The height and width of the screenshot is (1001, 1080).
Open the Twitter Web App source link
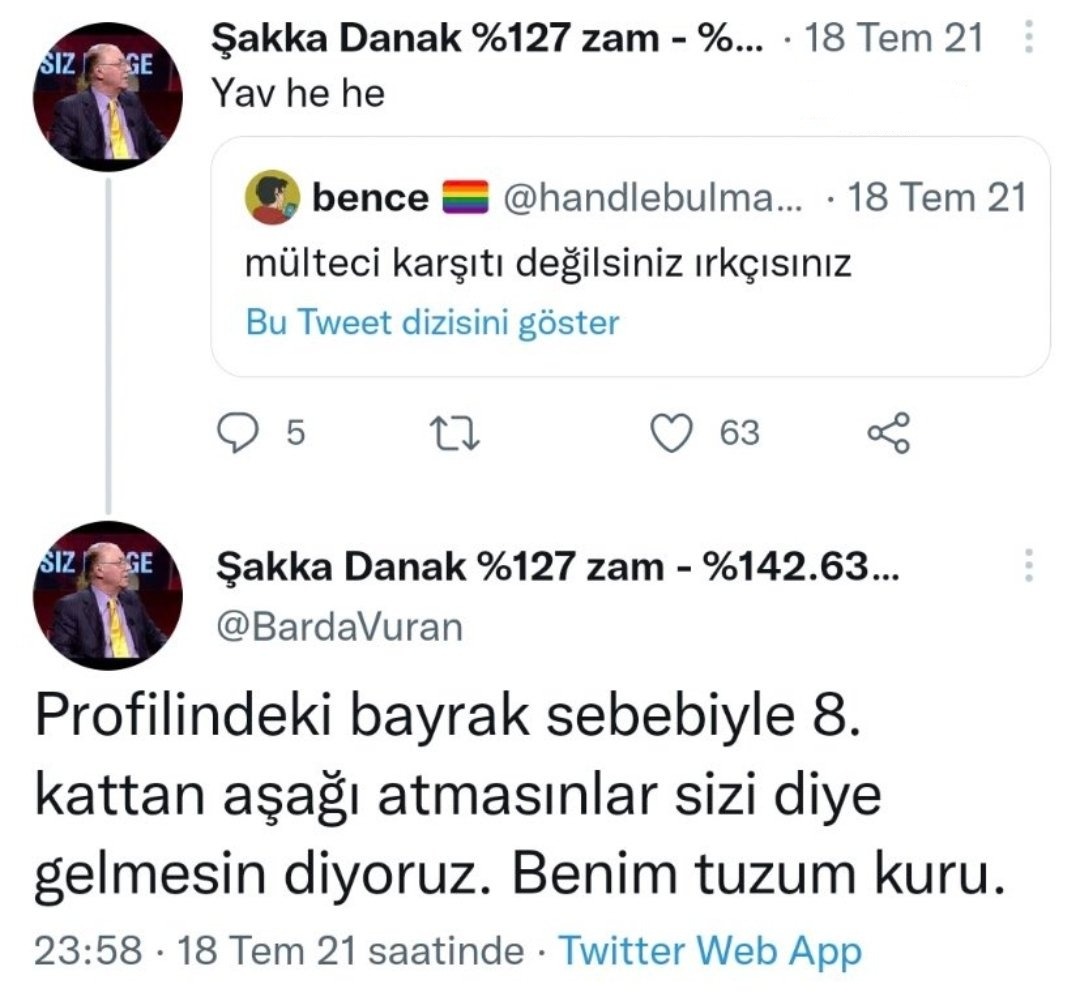pyautogui.click(x=709, y=951)
